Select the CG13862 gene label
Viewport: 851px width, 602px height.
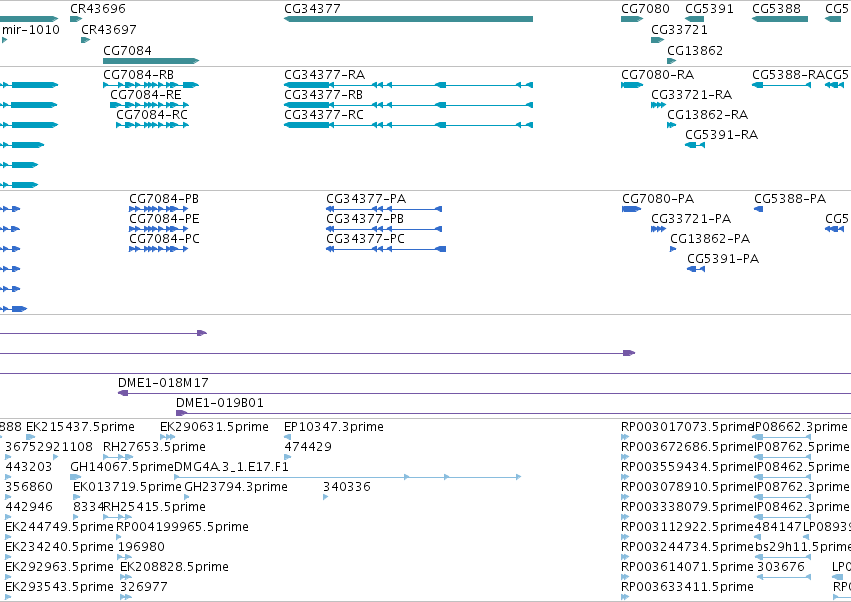coord(695,50)
